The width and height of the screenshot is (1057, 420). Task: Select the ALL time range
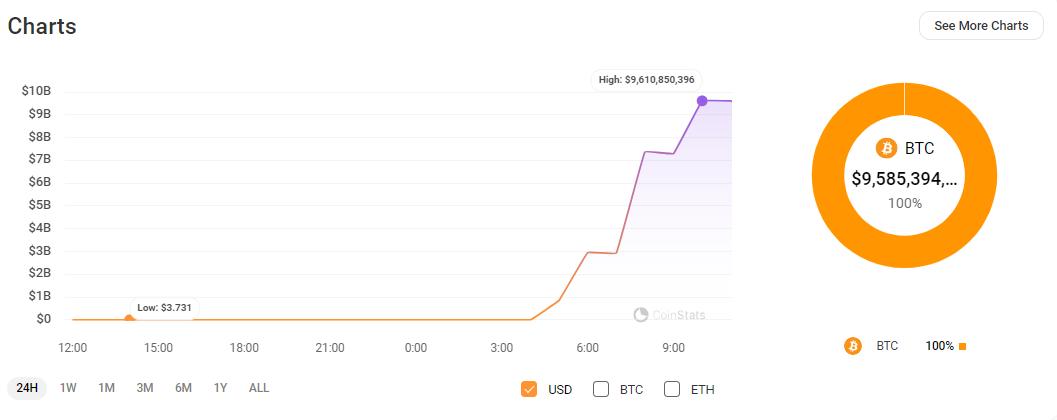tap(259, 388)
